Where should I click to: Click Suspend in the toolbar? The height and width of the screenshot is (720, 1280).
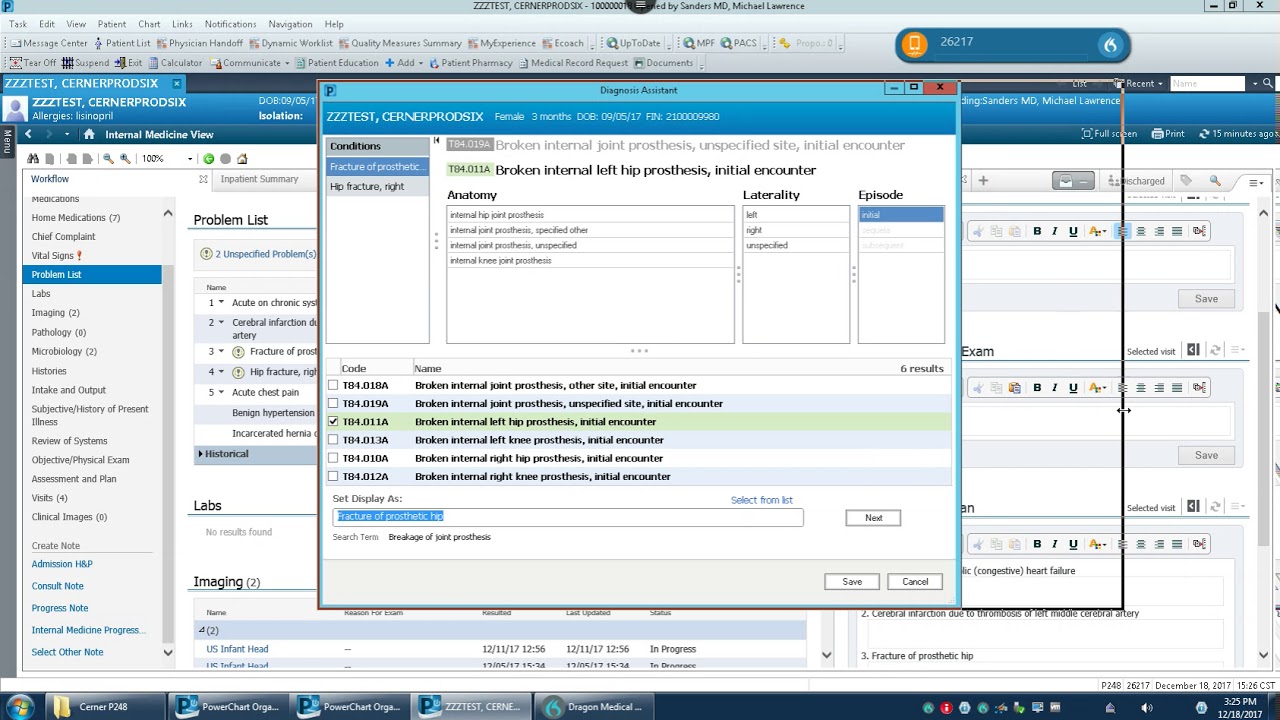click(x=86, y=63)
